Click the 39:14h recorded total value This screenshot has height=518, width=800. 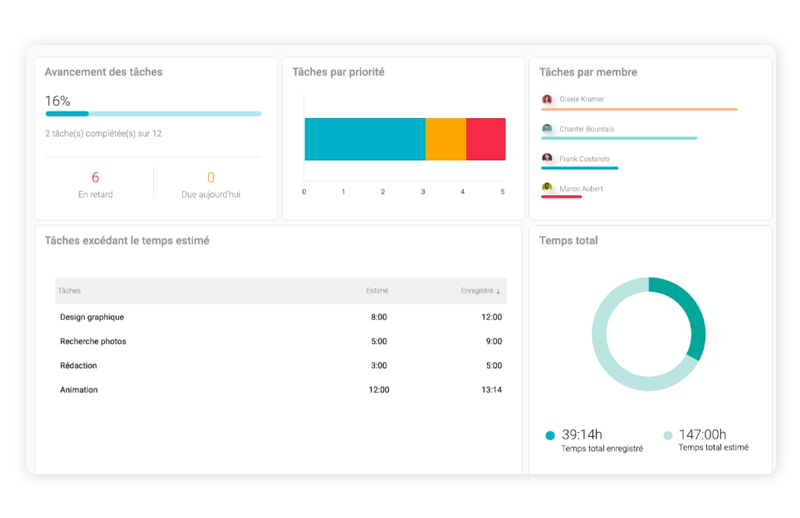582,434
